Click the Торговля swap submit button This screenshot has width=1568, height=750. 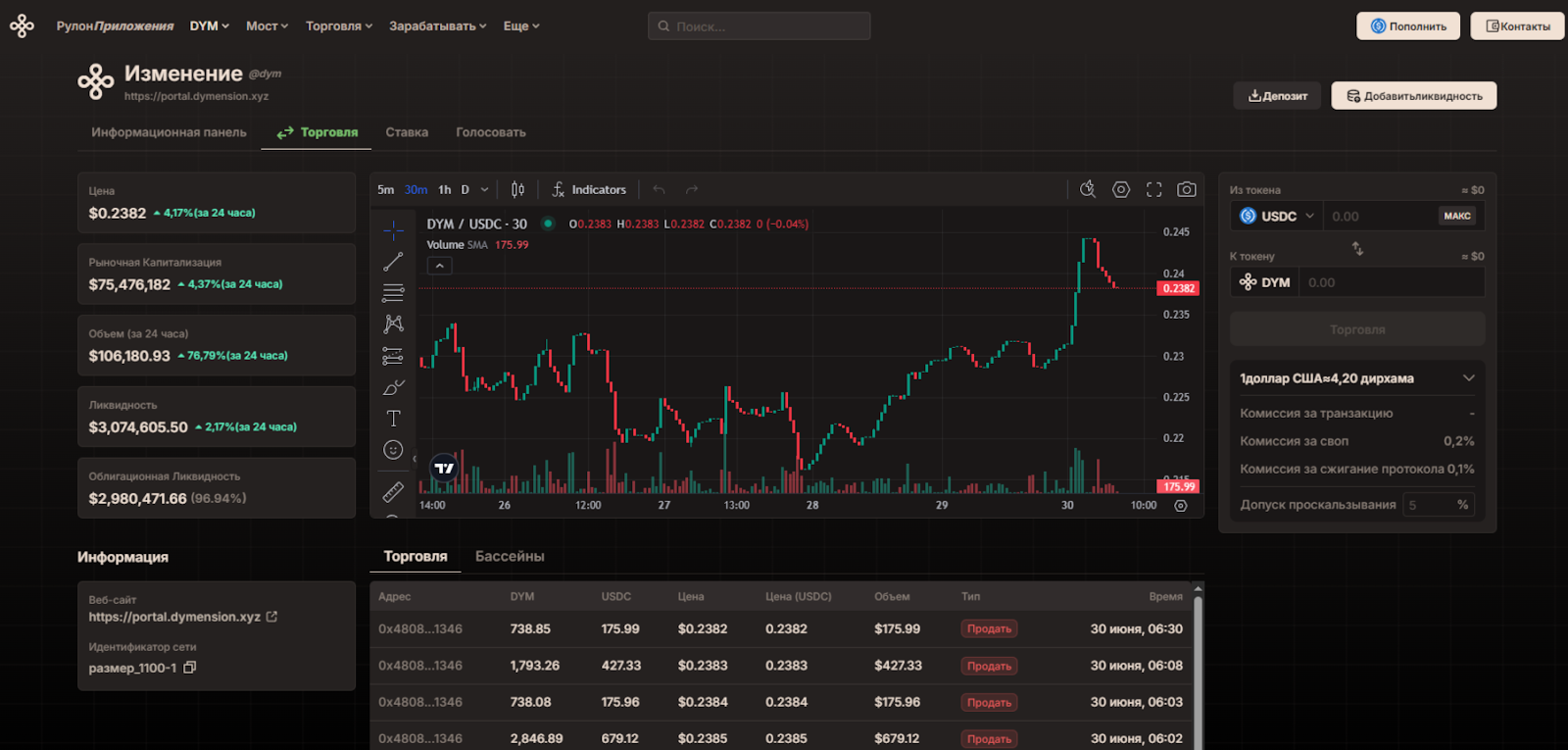click(1357, 329)
